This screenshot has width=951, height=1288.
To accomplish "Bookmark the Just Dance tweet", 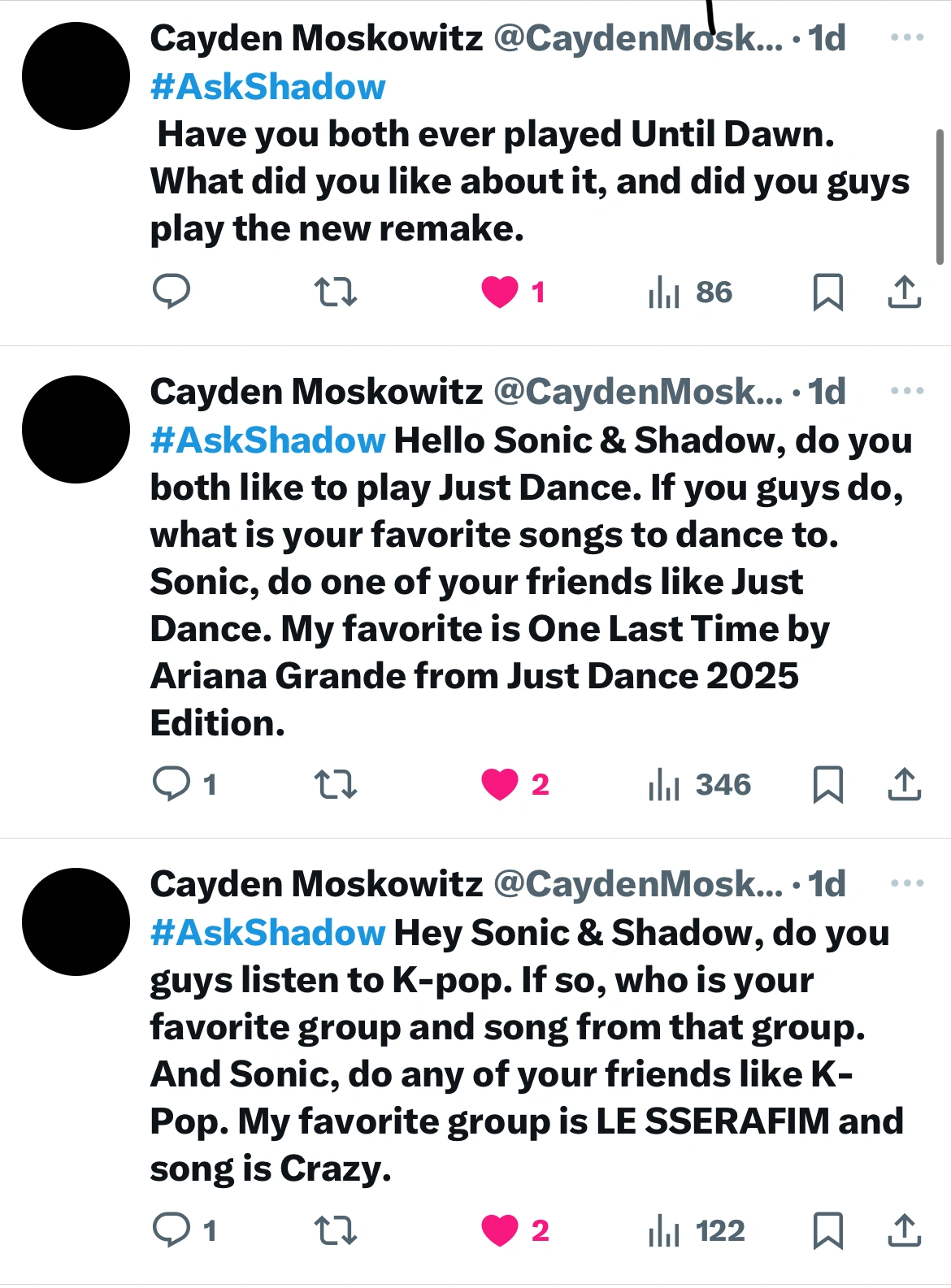I will 828,785.
